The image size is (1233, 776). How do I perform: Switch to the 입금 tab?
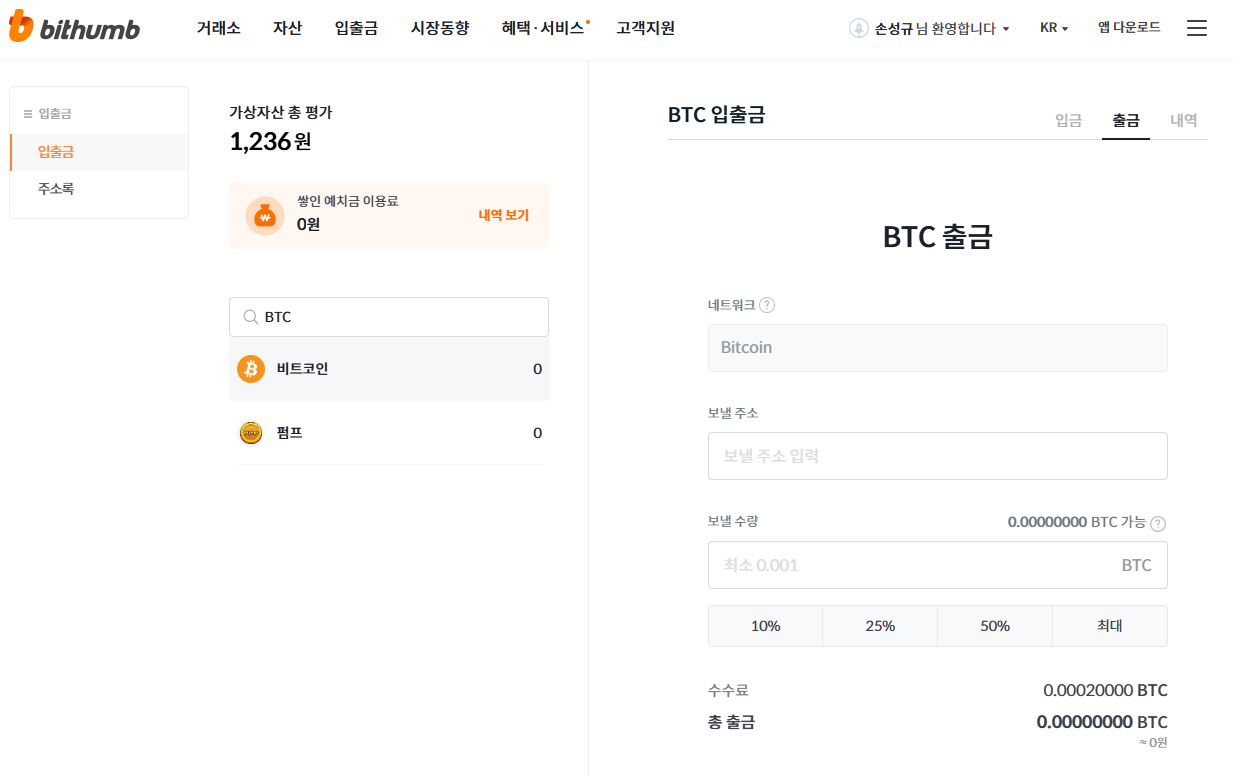point(1068,120)
